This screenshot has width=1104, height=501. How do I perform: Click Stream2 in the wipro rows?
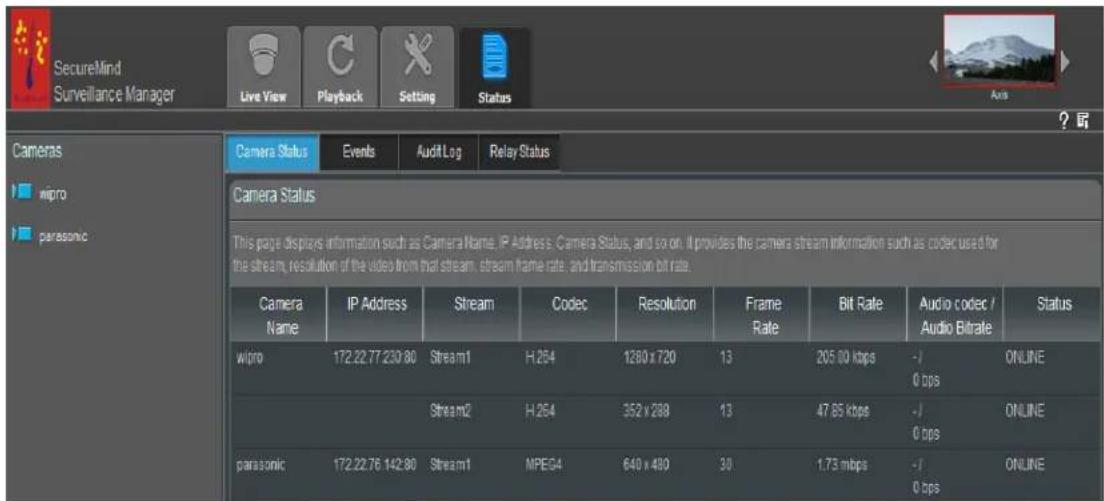451,412
